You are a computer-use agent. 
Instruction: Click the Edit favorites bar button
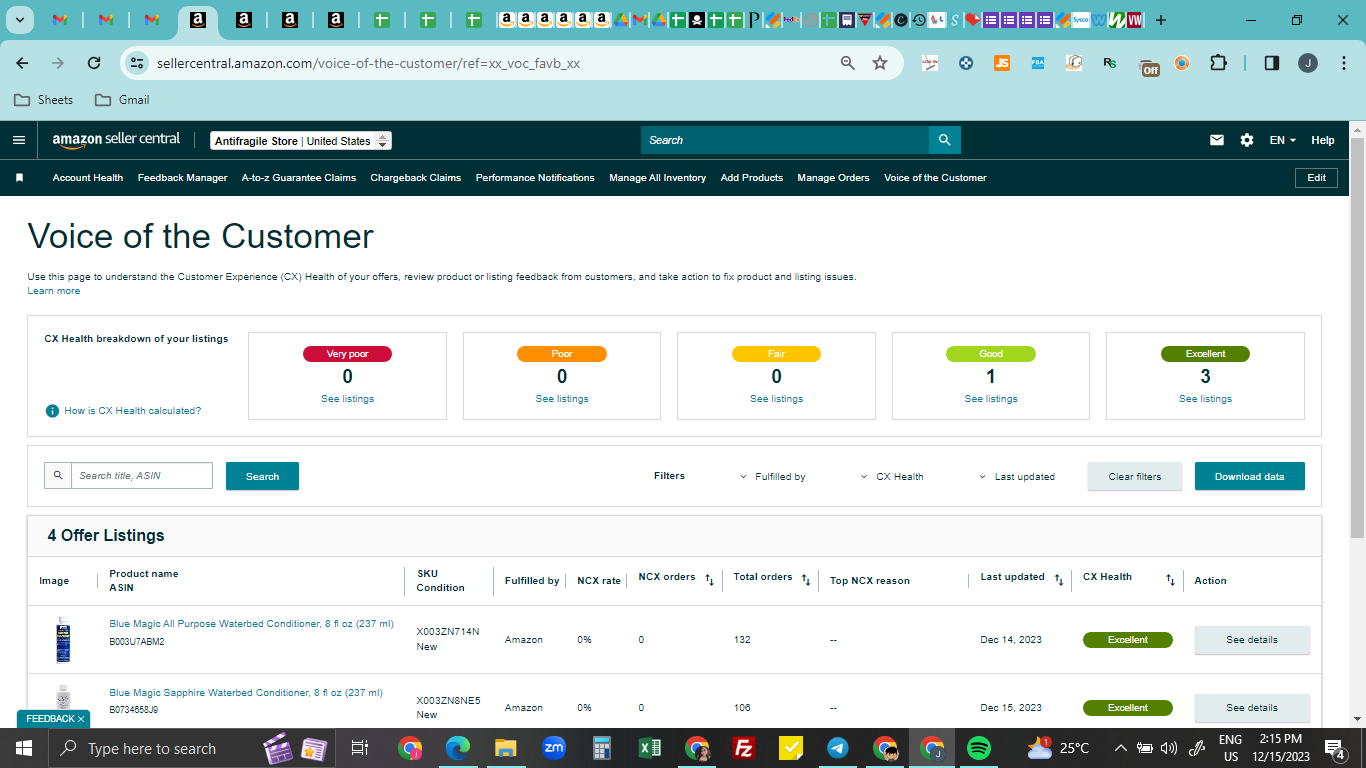(1317, 178)
